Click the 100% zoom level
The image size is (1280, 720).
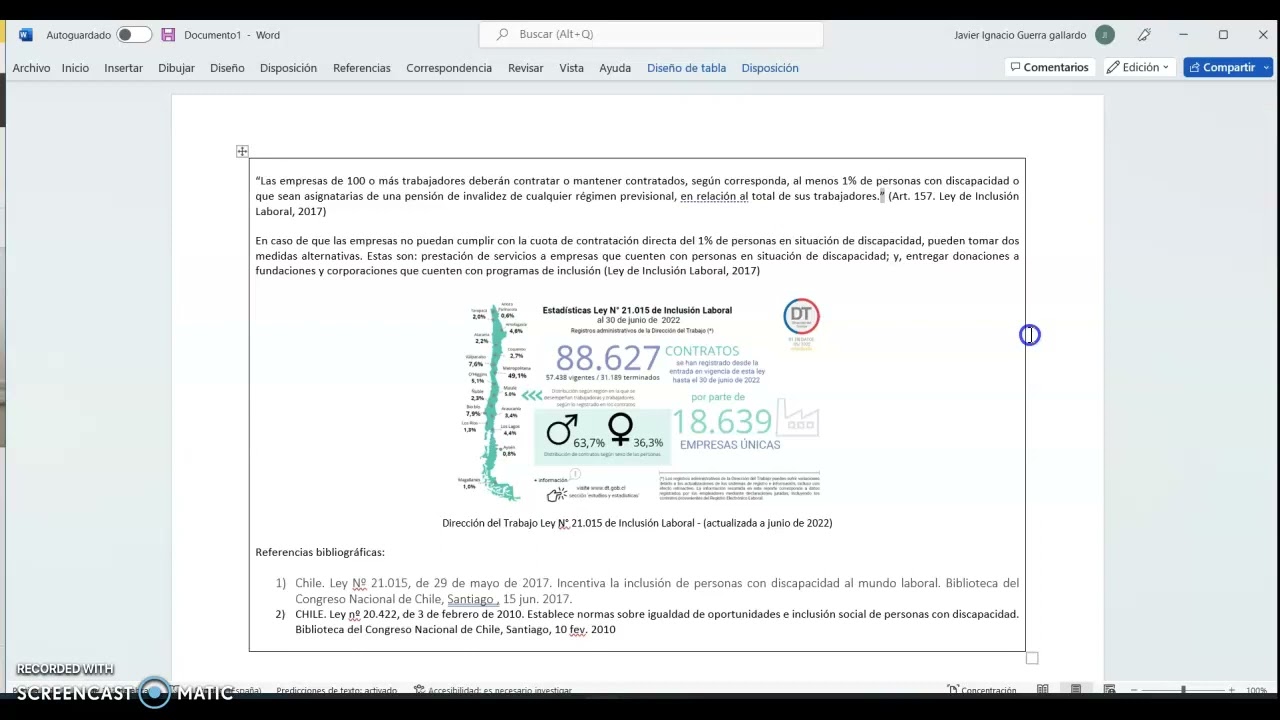[1256, 690]
